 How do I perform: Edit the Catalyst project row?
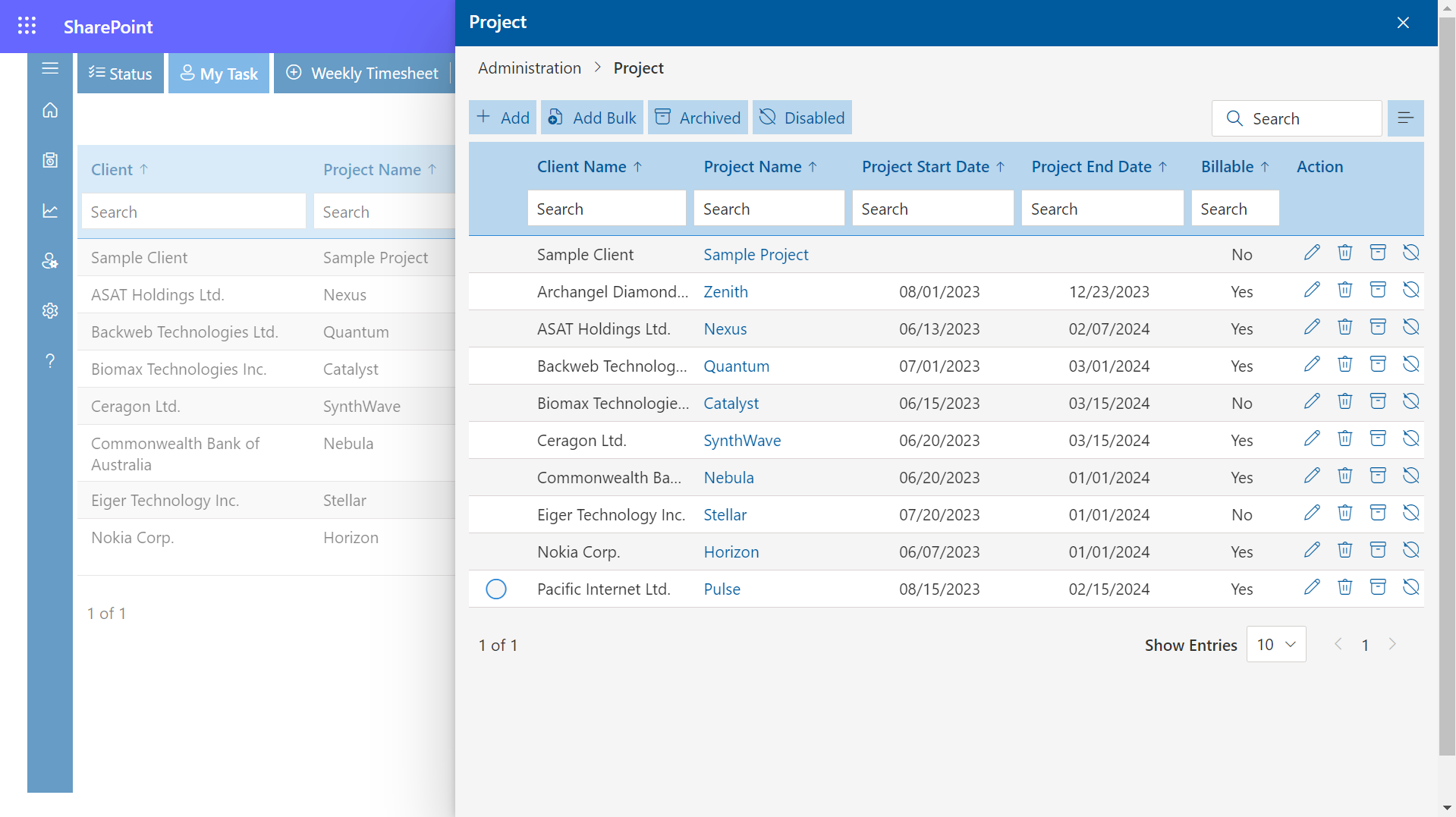point(1312,401)
